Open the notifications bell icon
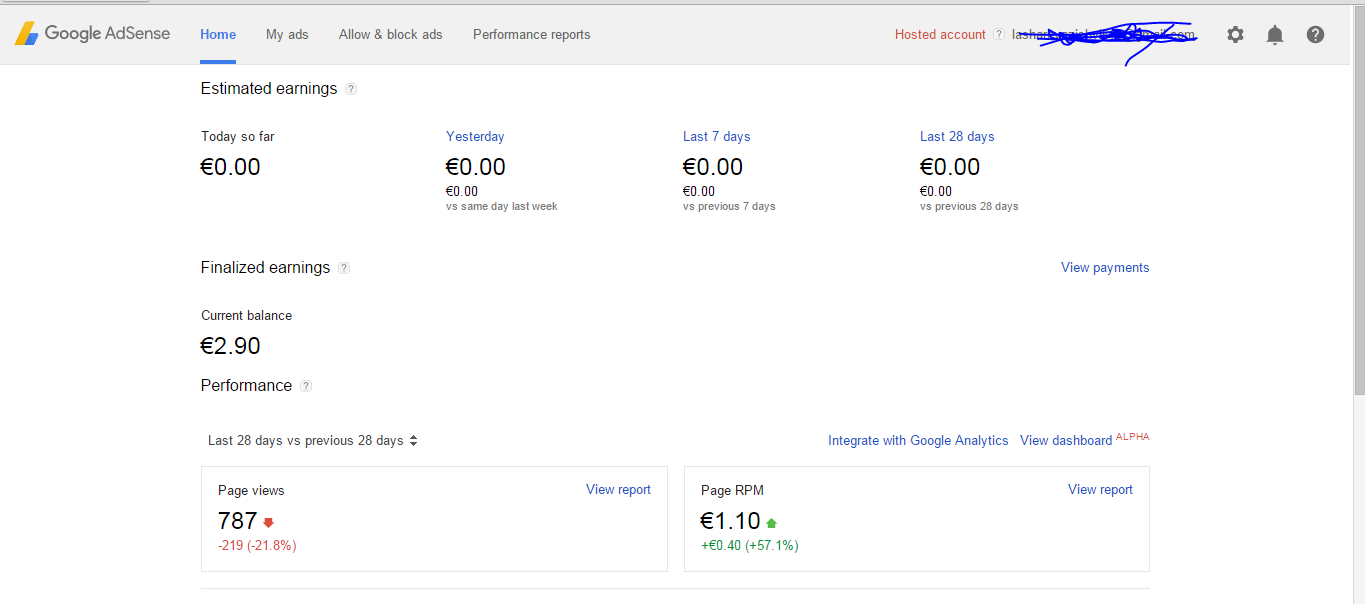 coord(1274,35)
